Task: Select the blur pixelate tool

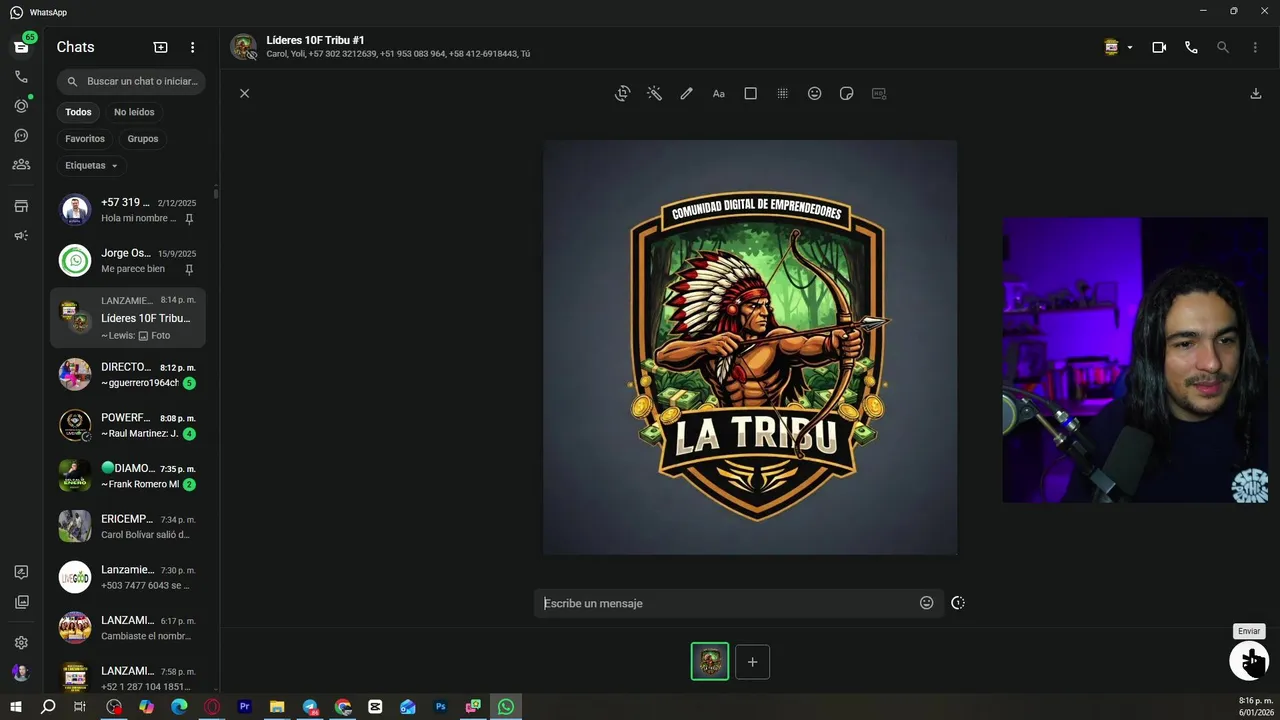Action: (x=782, y=93)
